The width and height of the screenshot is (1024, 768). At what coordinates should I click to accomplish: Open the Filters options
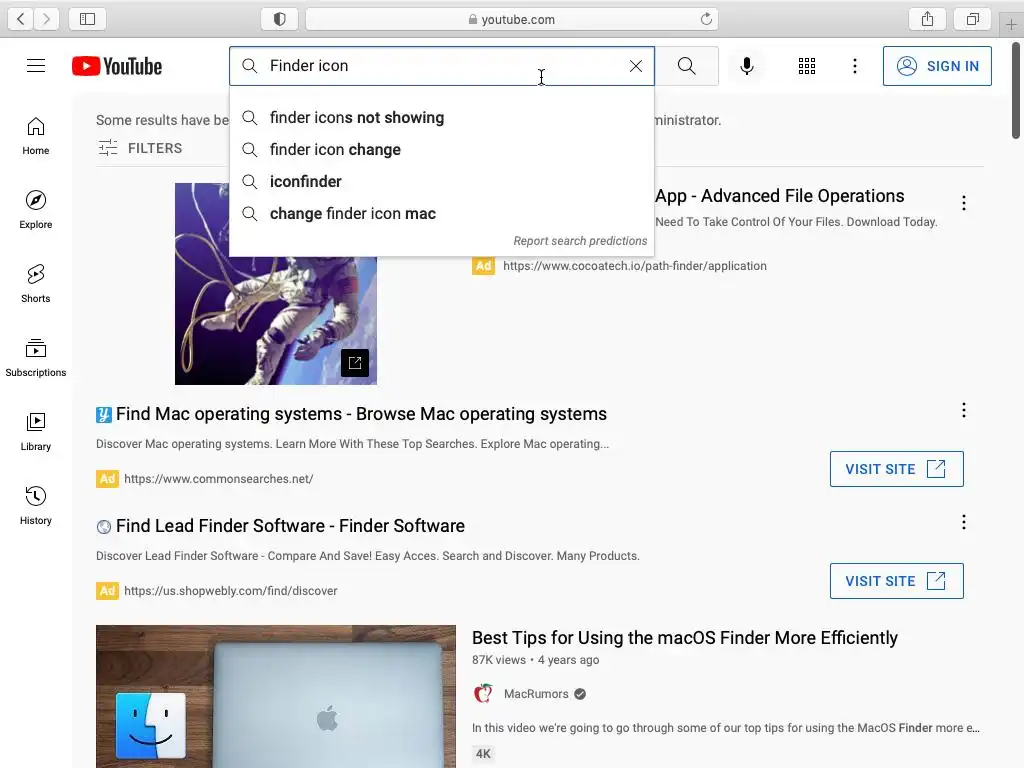pyautogui.click(x=140, y=148)
